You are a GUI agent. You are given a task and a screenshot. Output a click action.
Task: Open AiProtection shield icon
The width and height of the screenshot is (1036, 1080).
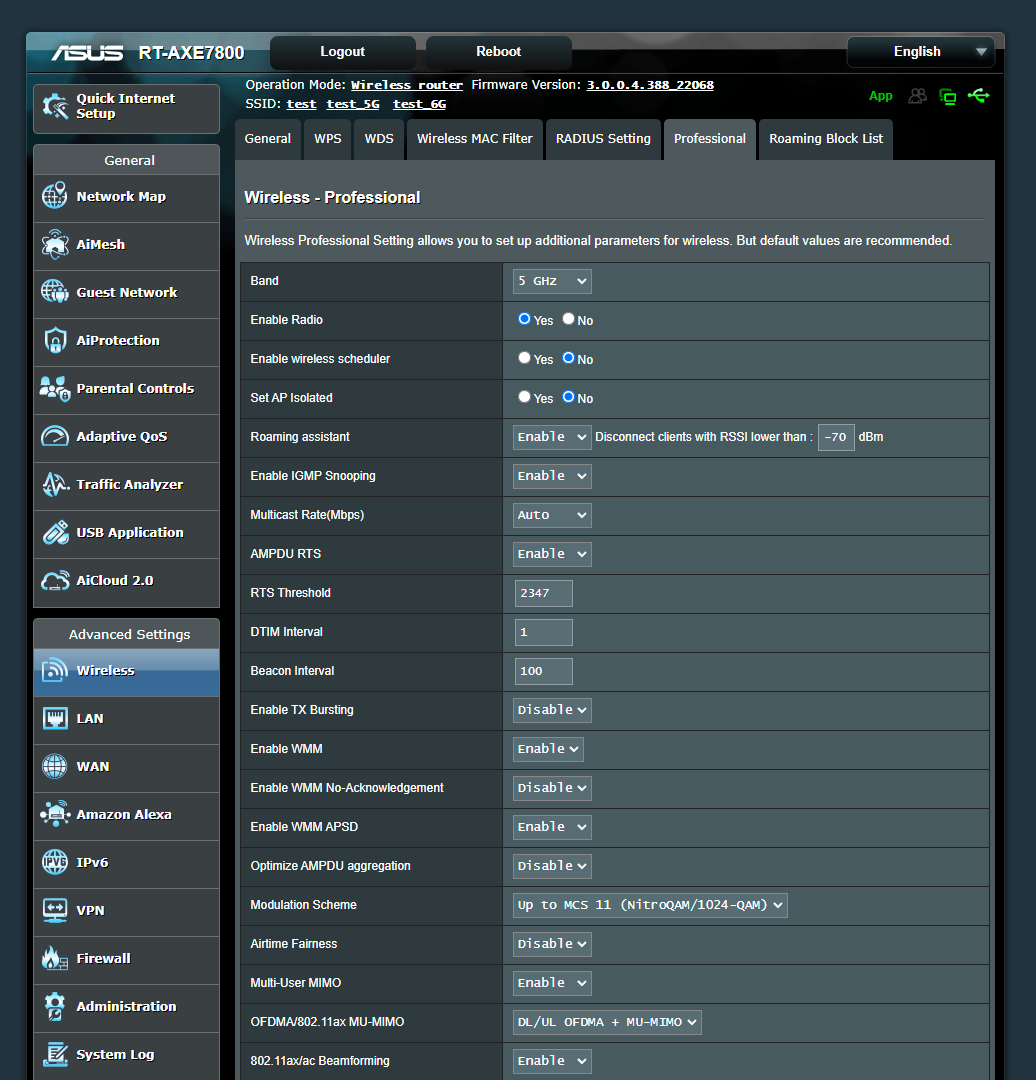(x=55, y=340)
